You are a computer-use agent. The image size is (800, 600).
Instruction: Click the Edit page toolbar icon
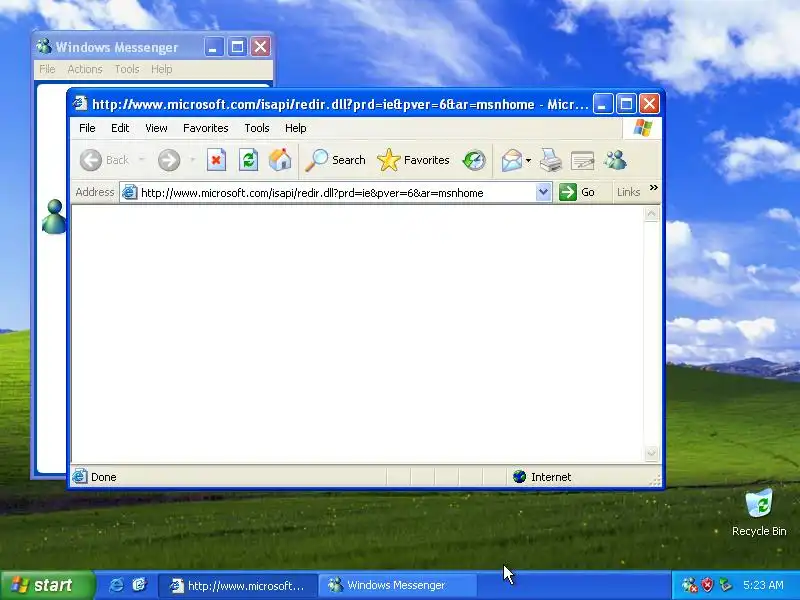pyautogui.click(x=582, y=160)
